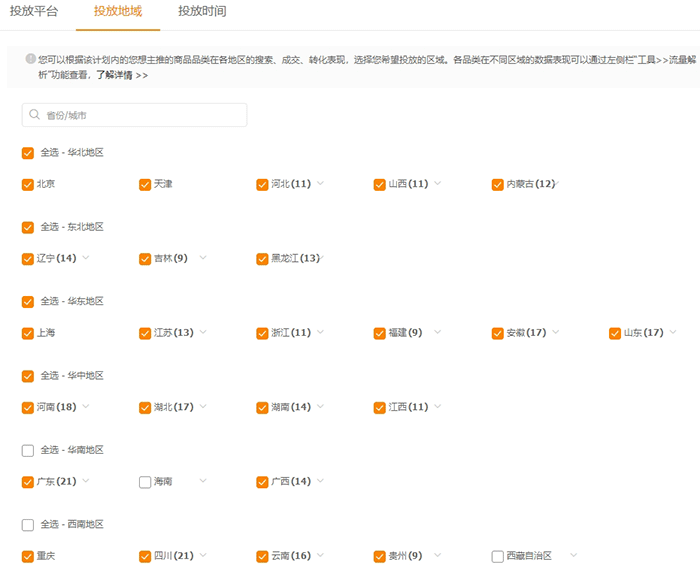Expand the 四川 cities chevron

click(x=203, y=555)
